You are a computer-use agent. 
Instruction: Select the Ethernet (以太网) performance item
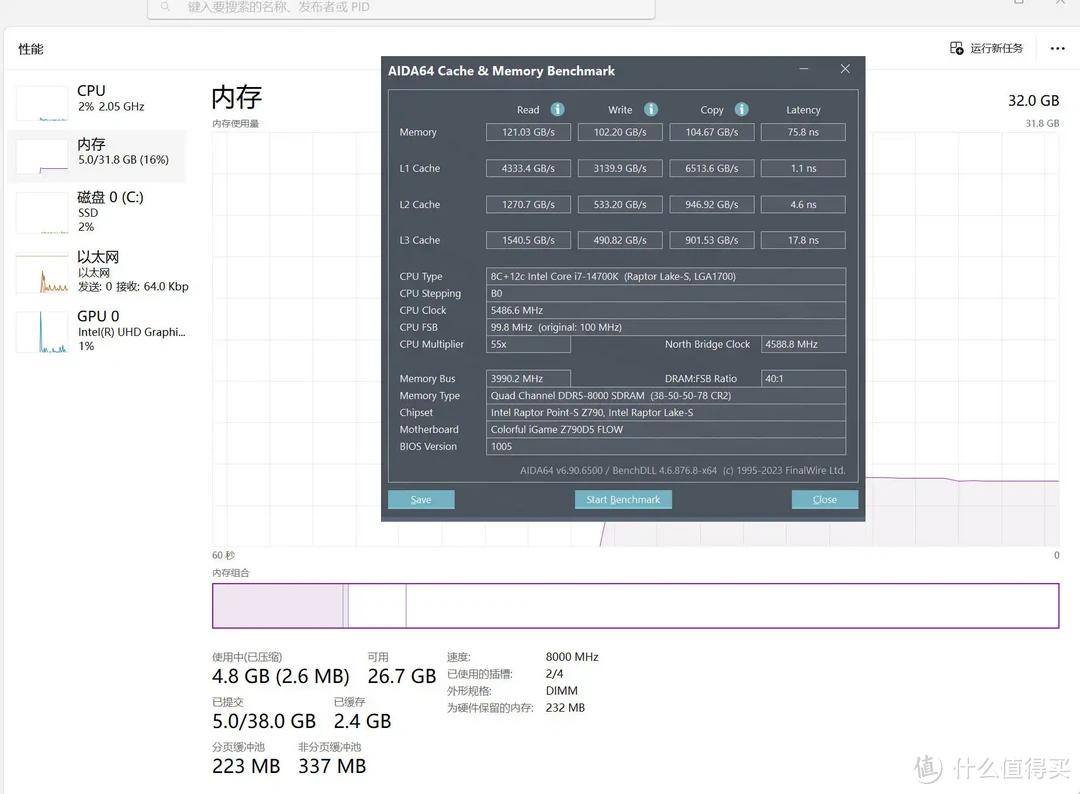point(97,271)
